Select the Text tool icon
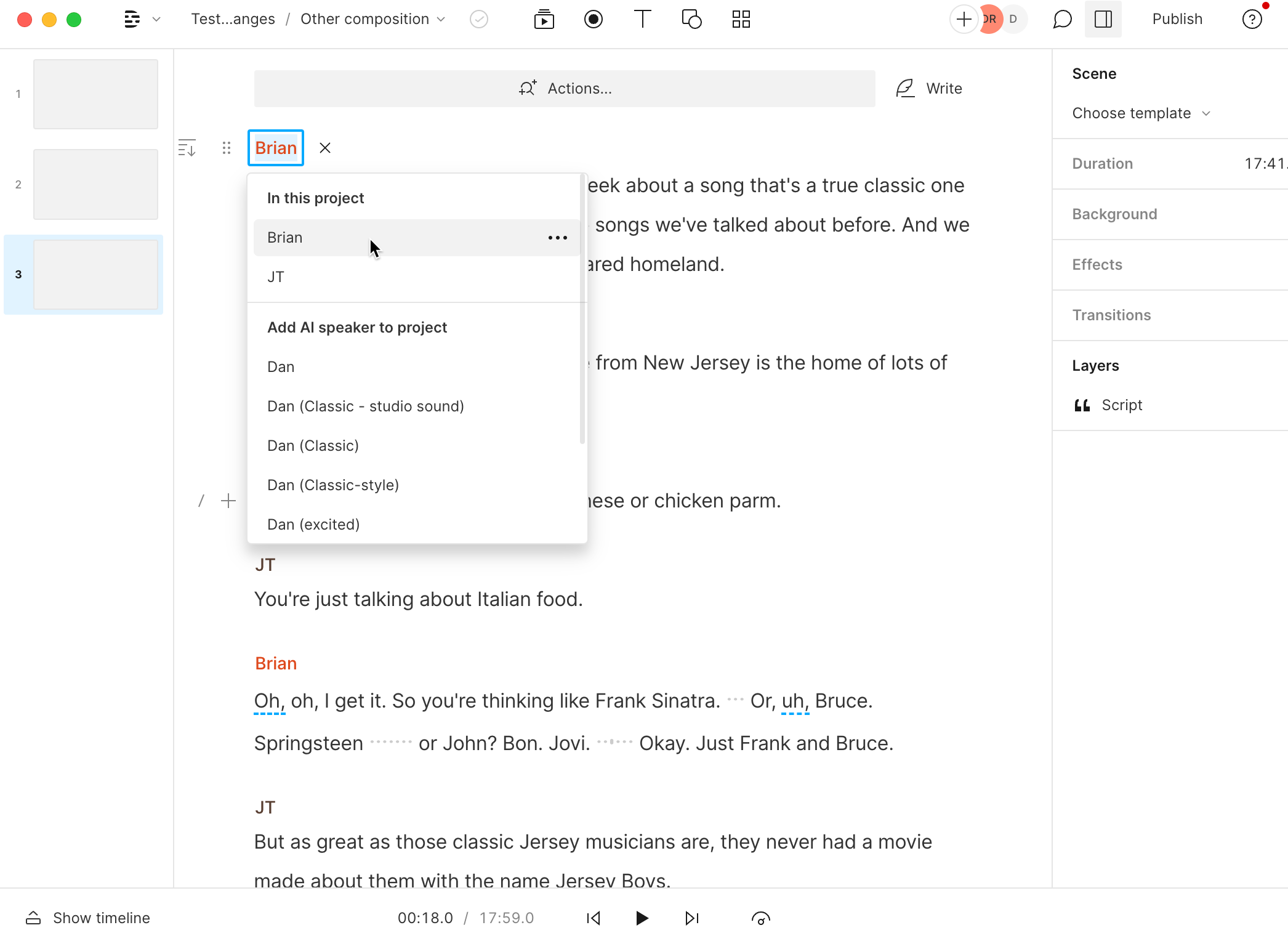 click(642, 19)
